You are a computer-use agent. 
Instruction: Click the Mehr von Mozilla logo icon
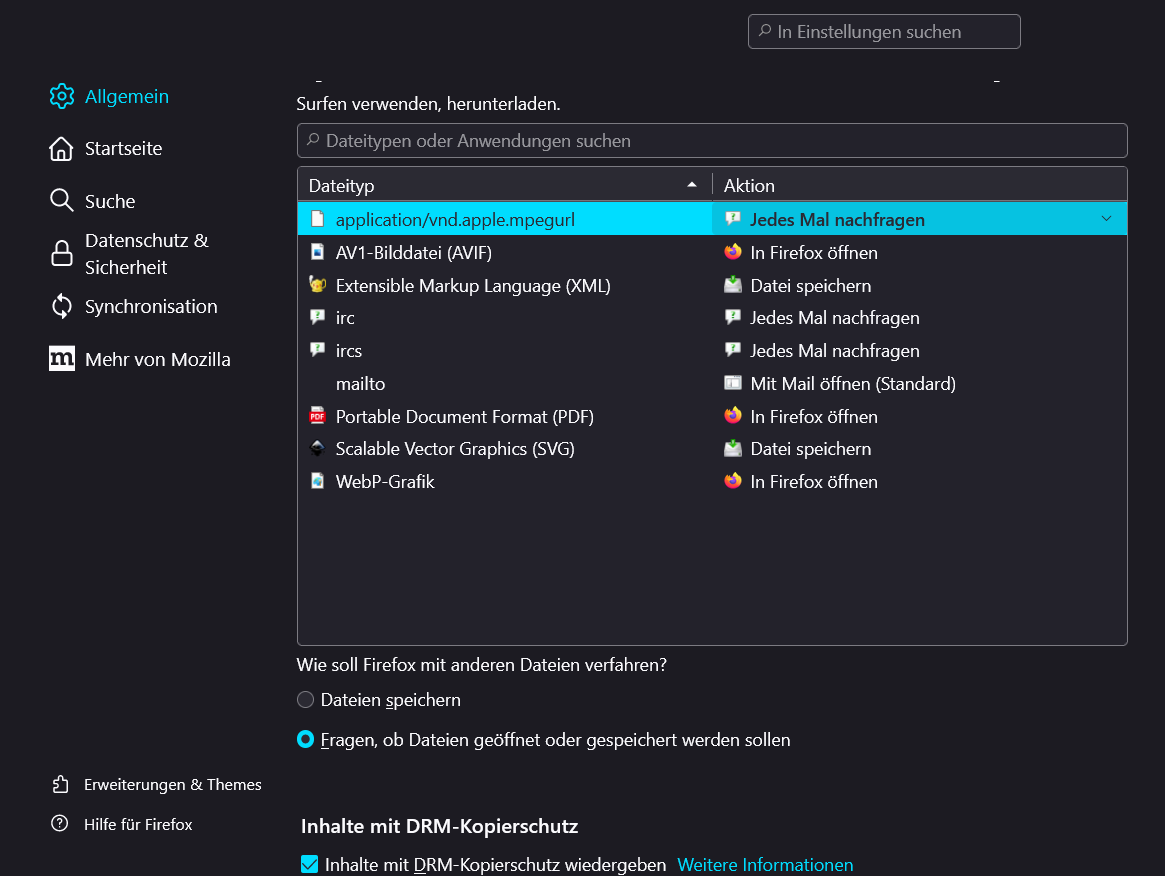62,359
